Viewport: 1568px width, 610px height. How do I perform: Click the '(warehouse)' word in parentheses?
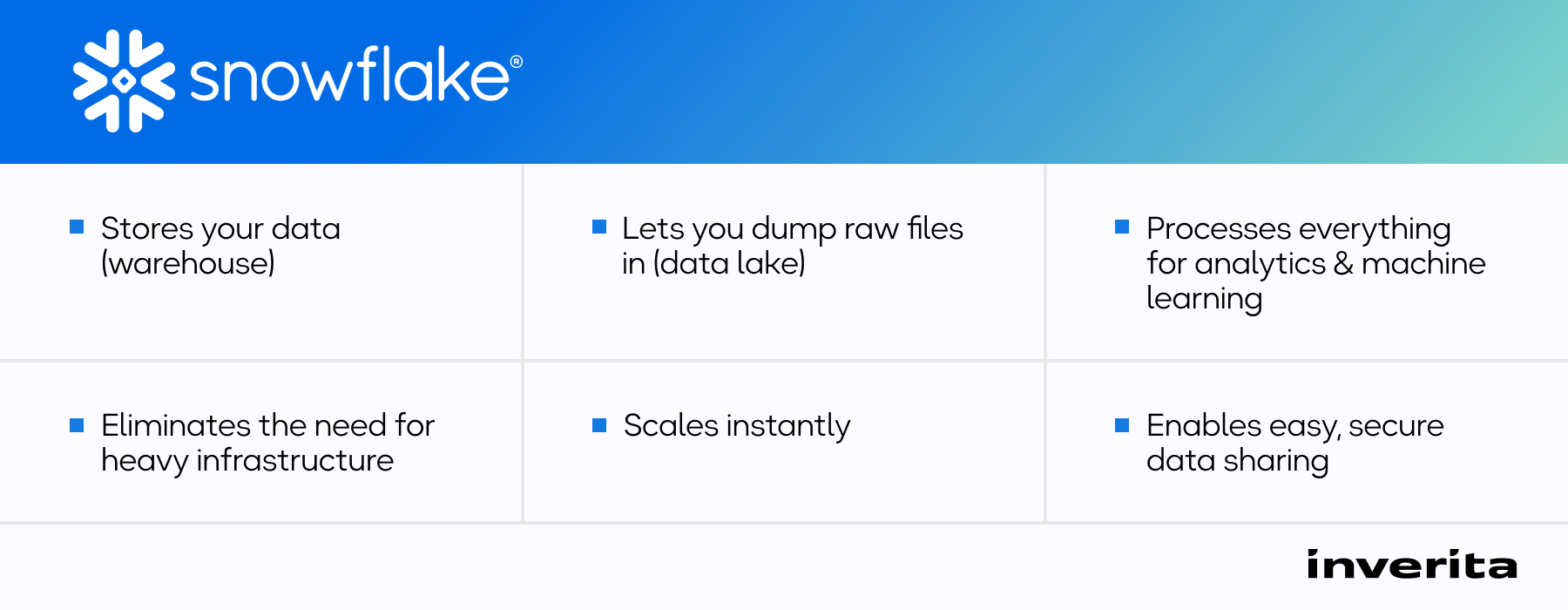pyautogui.click(x=188, y=263)
